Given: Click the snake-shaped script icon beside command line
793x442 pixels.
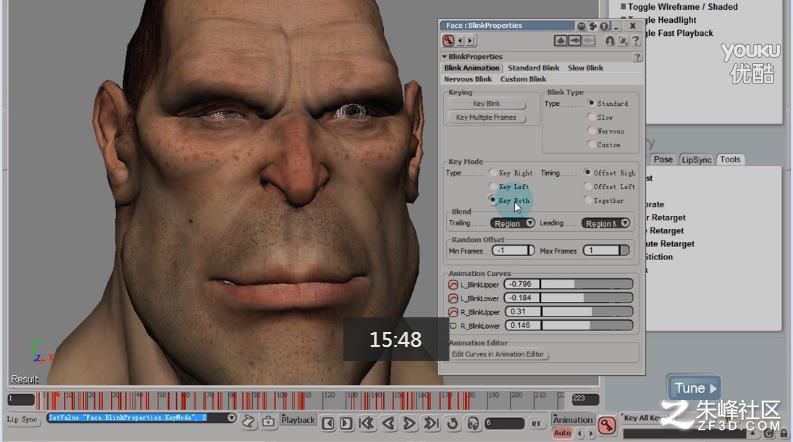Looking at the screenshot, I should 248,421.
